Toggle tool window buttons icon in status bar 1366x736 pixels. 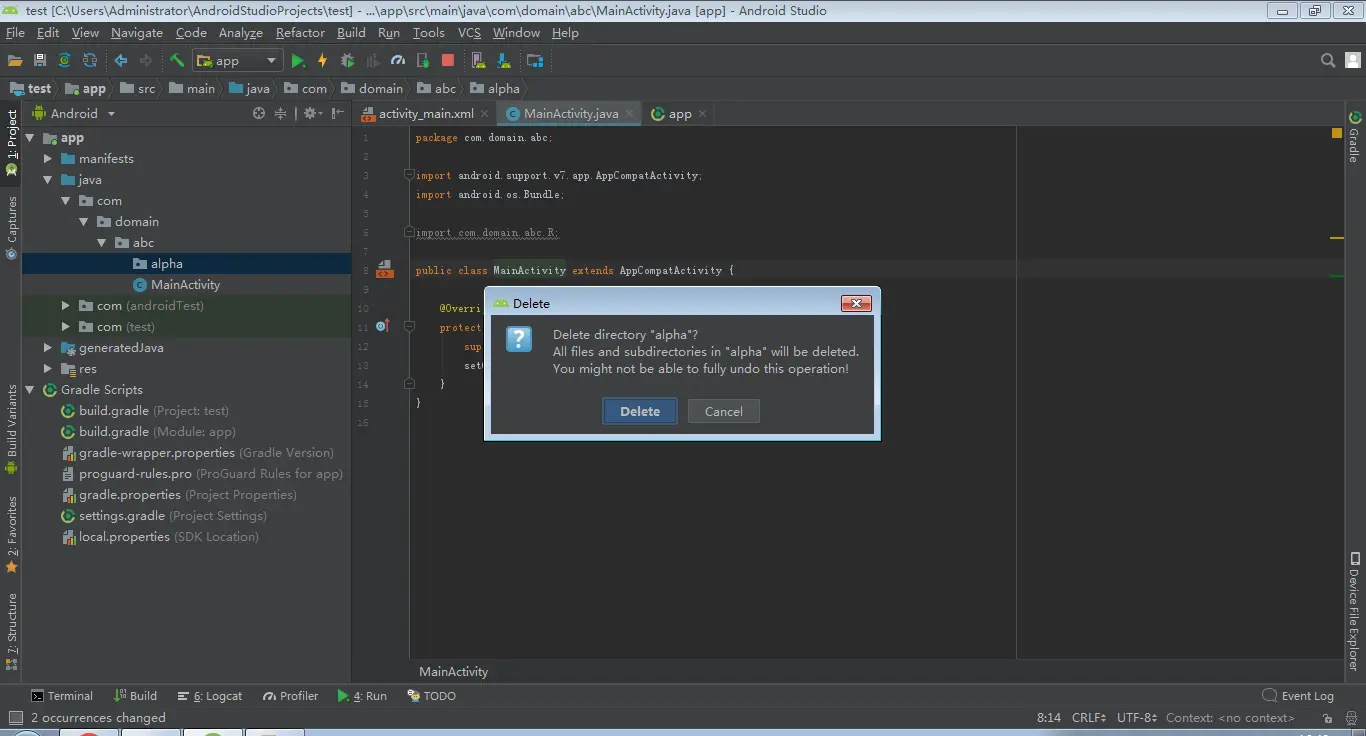14,717
